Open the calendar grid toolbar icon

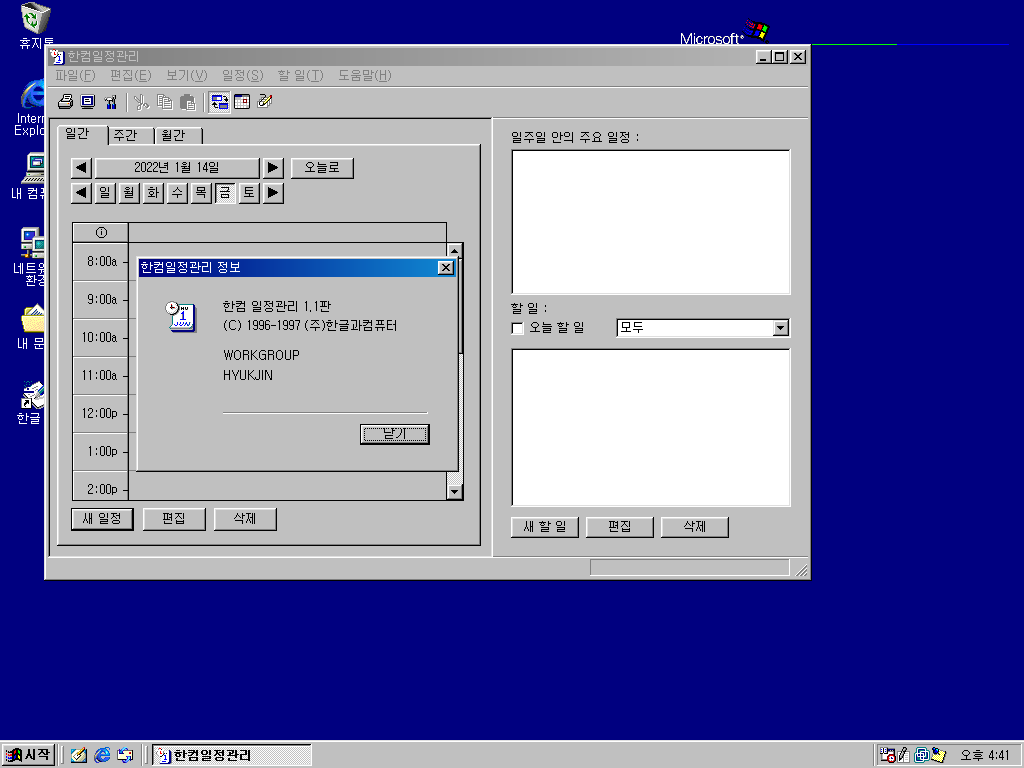pos(242,102)
